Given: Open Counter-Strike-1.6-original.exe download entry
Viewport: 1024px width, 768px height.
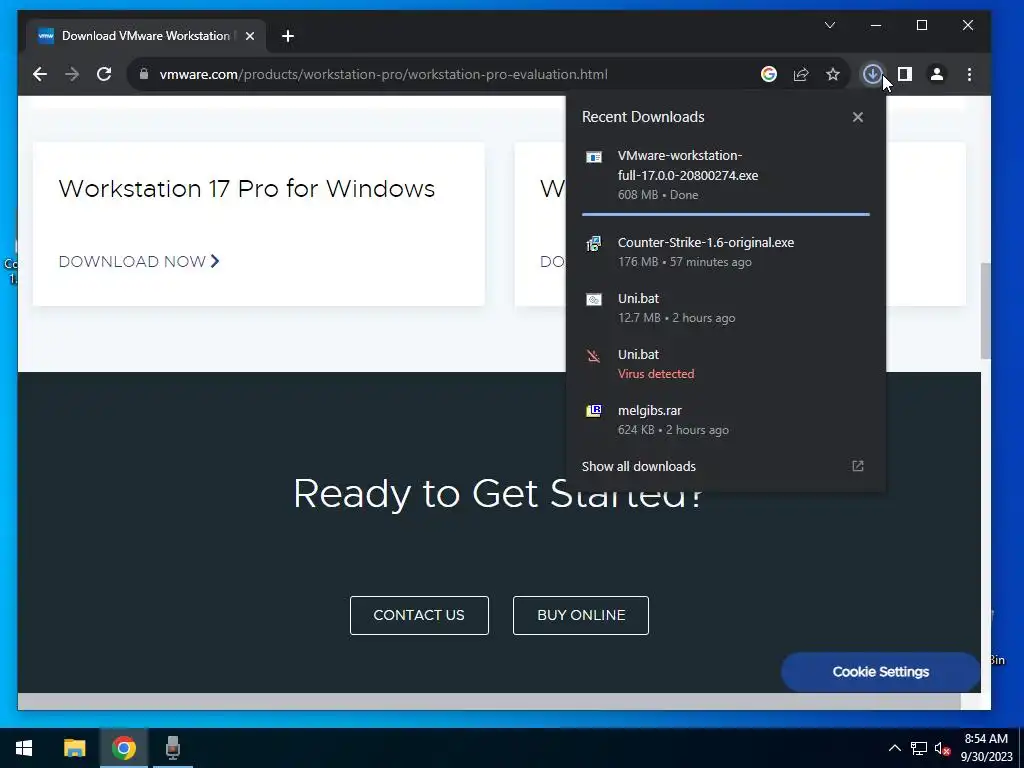Looking at the screenshot, I should tap(726, 251).
